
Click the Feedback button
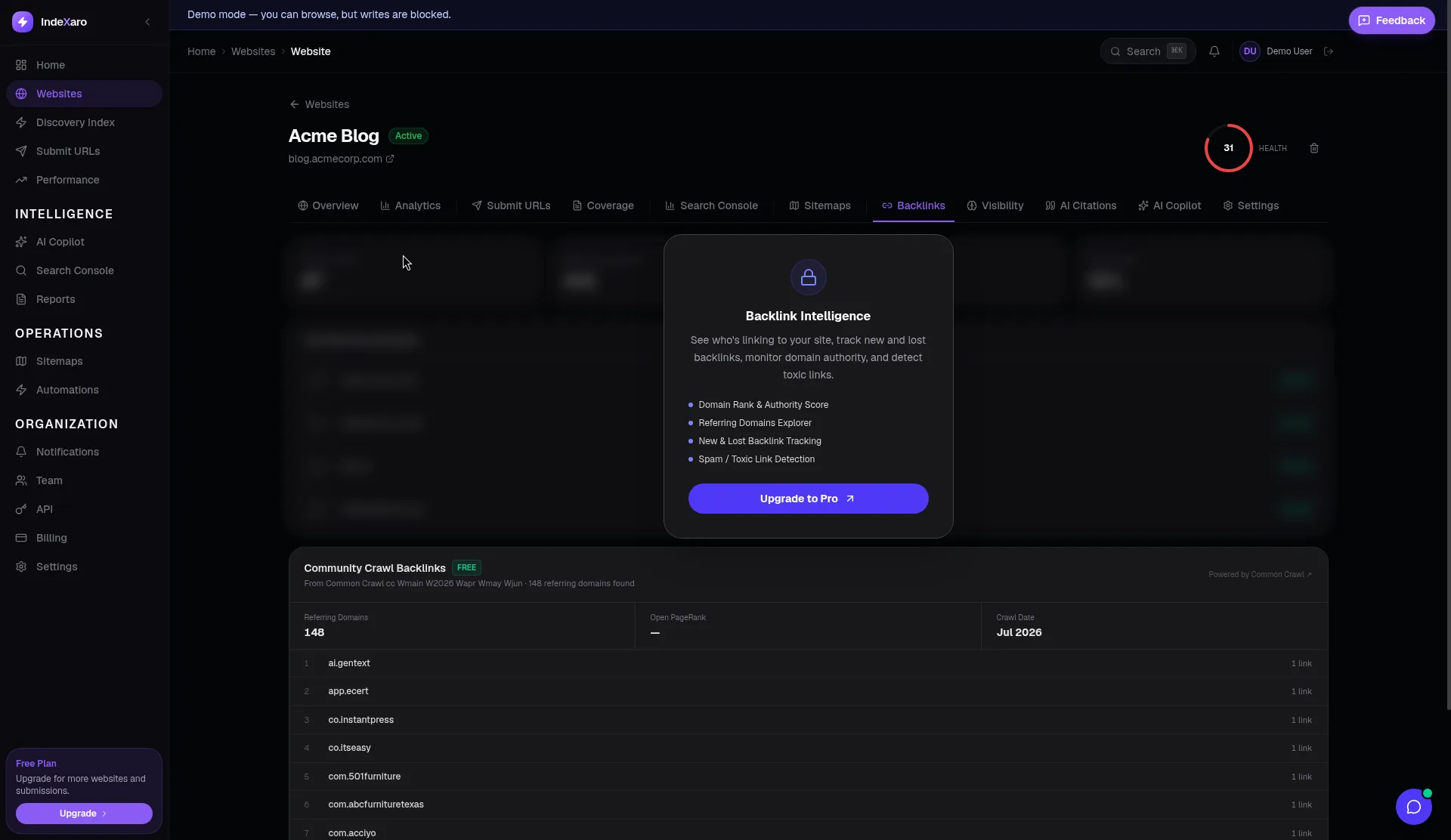point(1391,20)
